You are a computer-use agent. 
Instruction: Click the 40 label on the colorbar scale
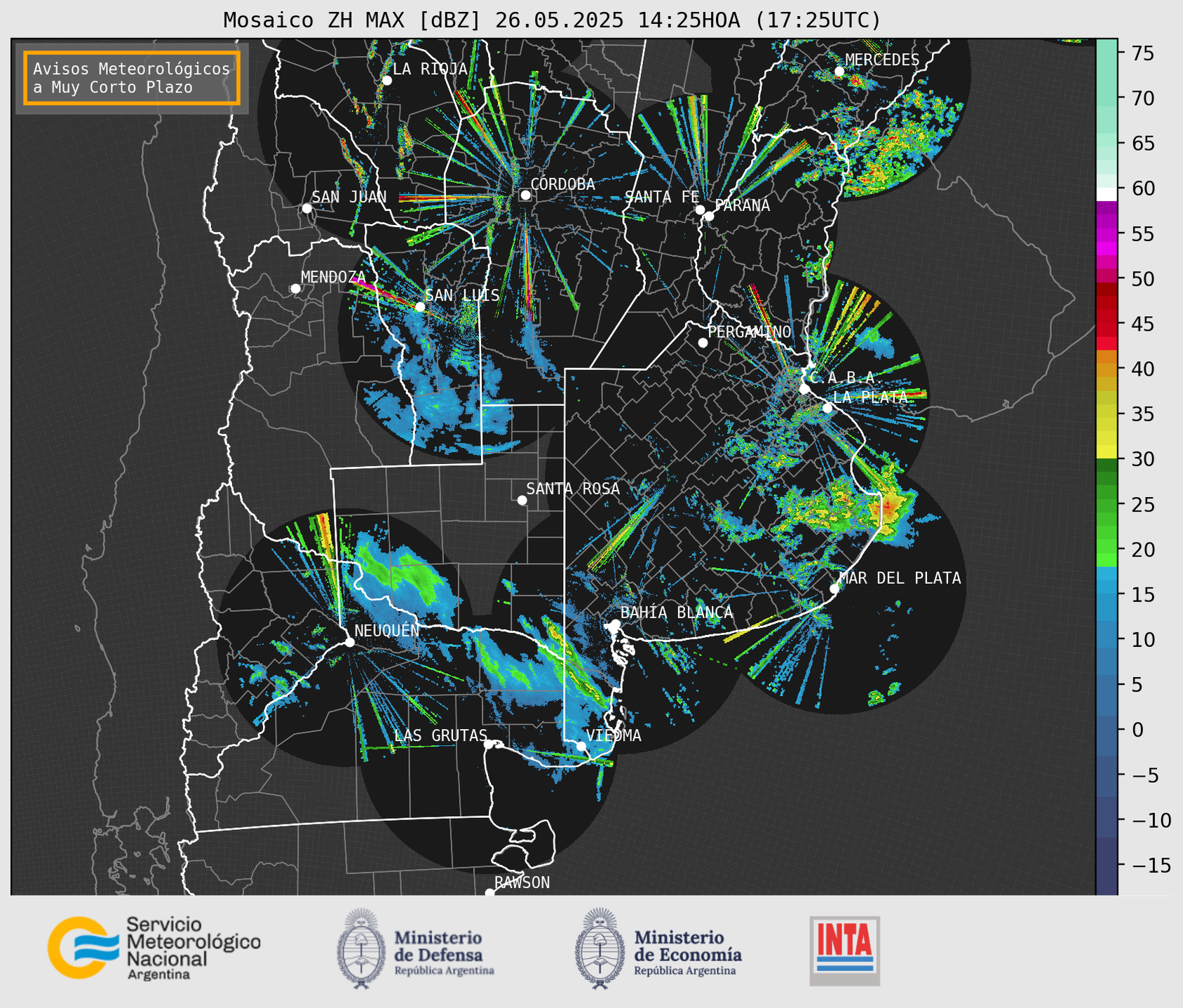click(x=1142, y=369)
